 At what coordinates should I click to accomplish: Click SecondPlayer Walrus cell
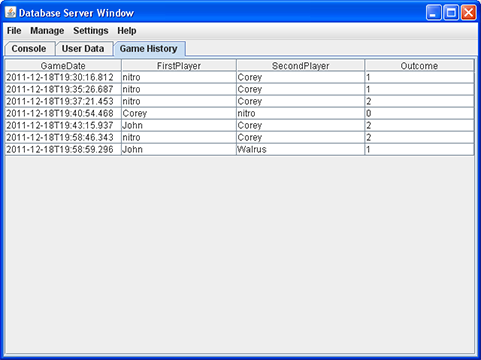(301, 149)
